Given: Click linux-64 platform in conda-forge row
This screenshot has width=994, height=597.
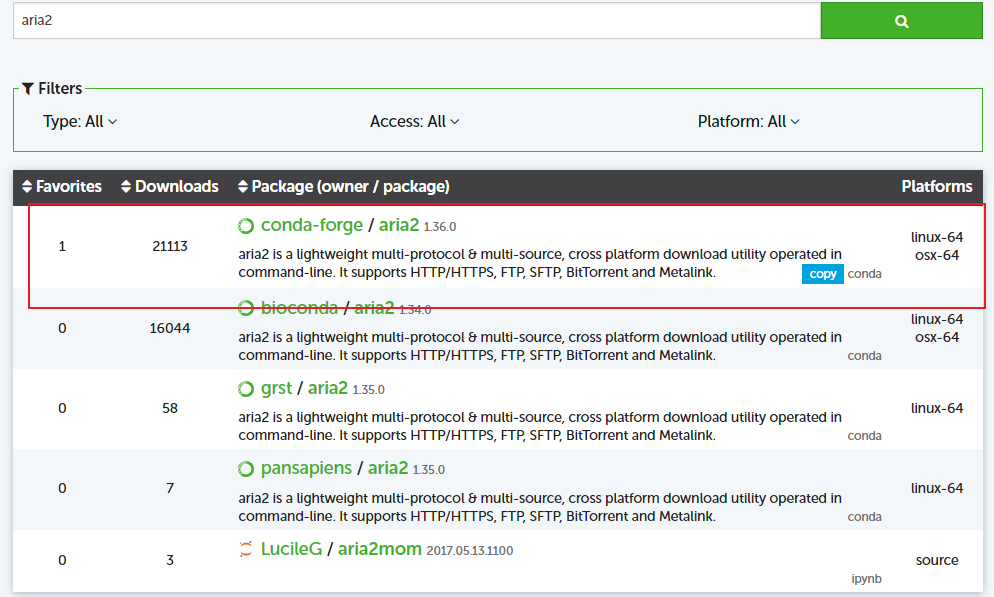Looking at the screenshot, I should (x=937, y=237).
